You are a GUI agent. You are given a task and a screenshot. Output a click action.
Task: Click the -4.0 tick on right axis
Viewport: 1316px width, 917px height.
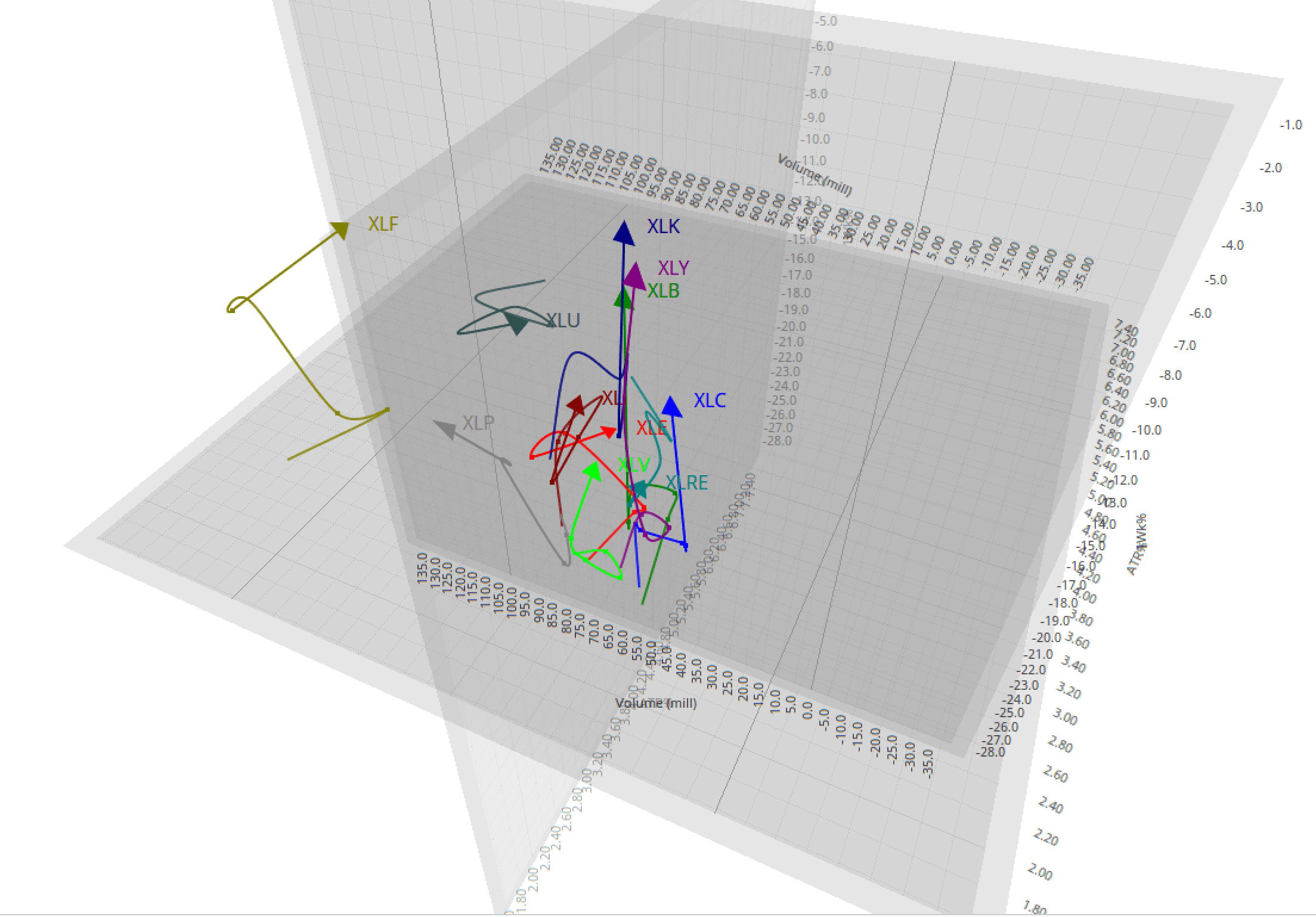[1233, 246]
